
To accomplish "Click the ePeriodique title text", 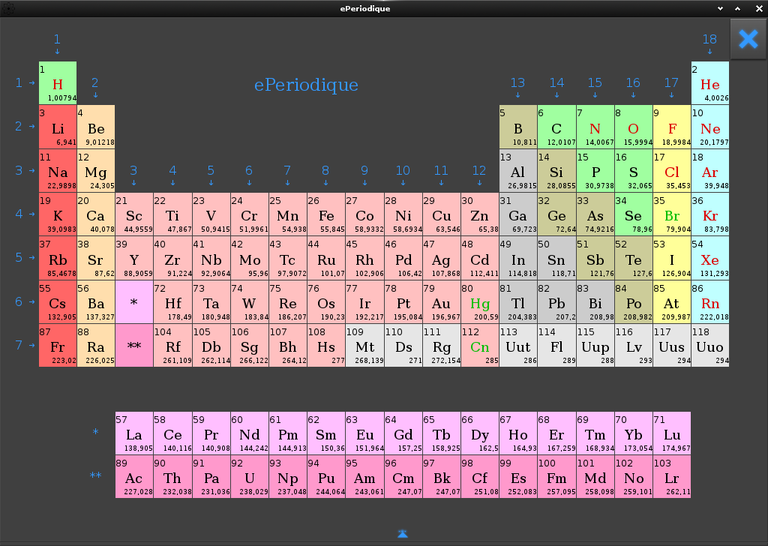I will coord(306,85).
